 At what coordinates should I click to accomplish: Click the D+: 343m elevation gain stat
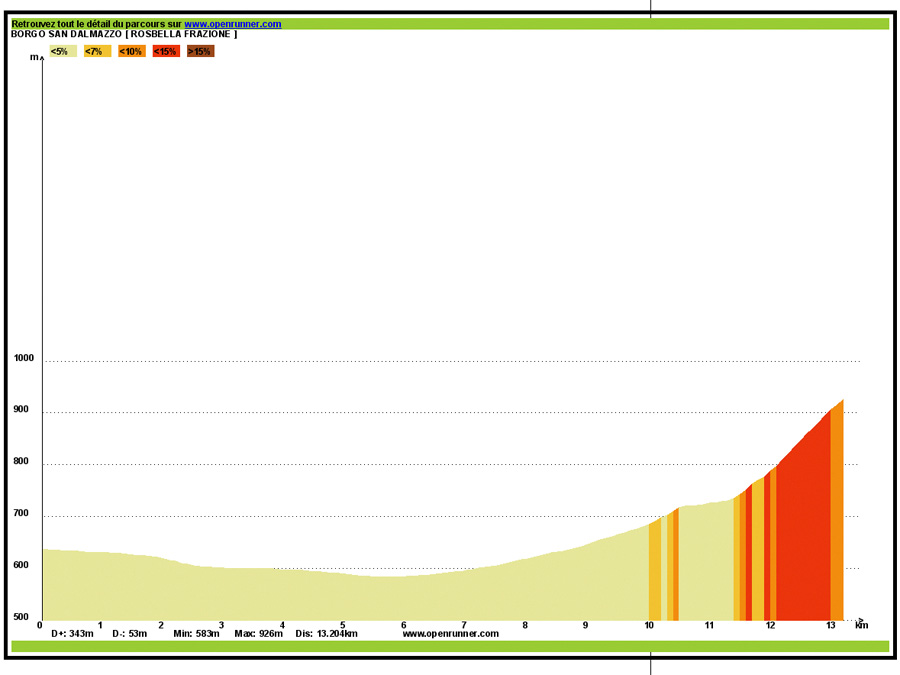72,634
